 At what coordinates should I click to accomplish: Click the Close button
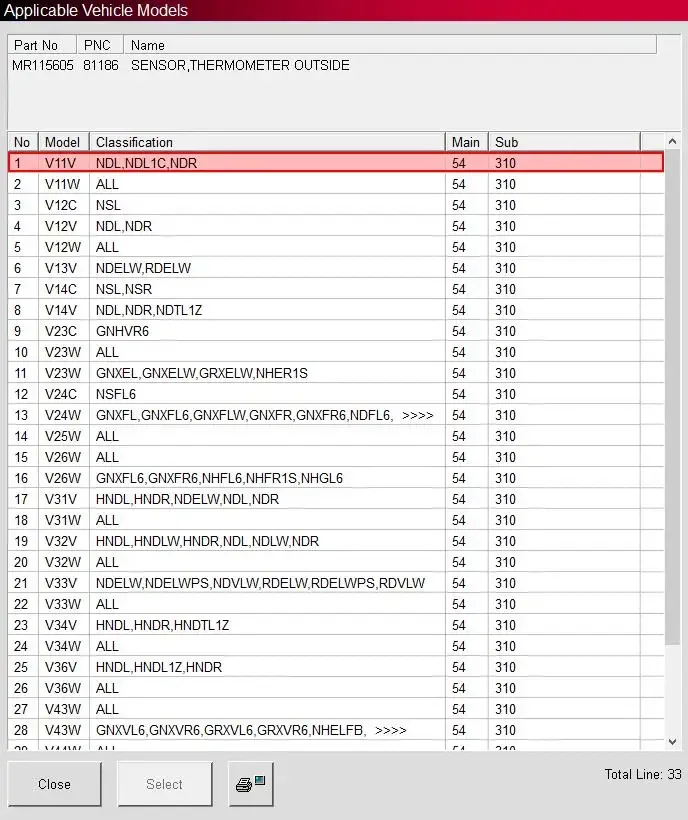[x=54, y=784]
